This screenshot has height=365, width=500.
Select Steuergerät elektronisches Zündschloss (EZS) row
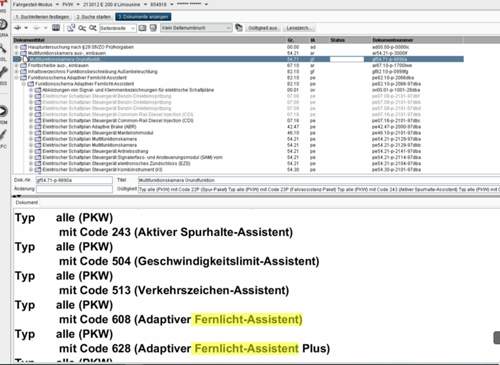click(238, 164)
